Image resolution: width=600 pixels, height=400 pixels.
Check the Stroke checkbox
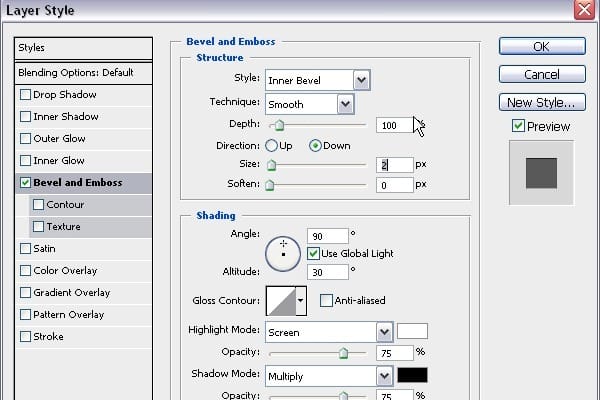(25, 336)
